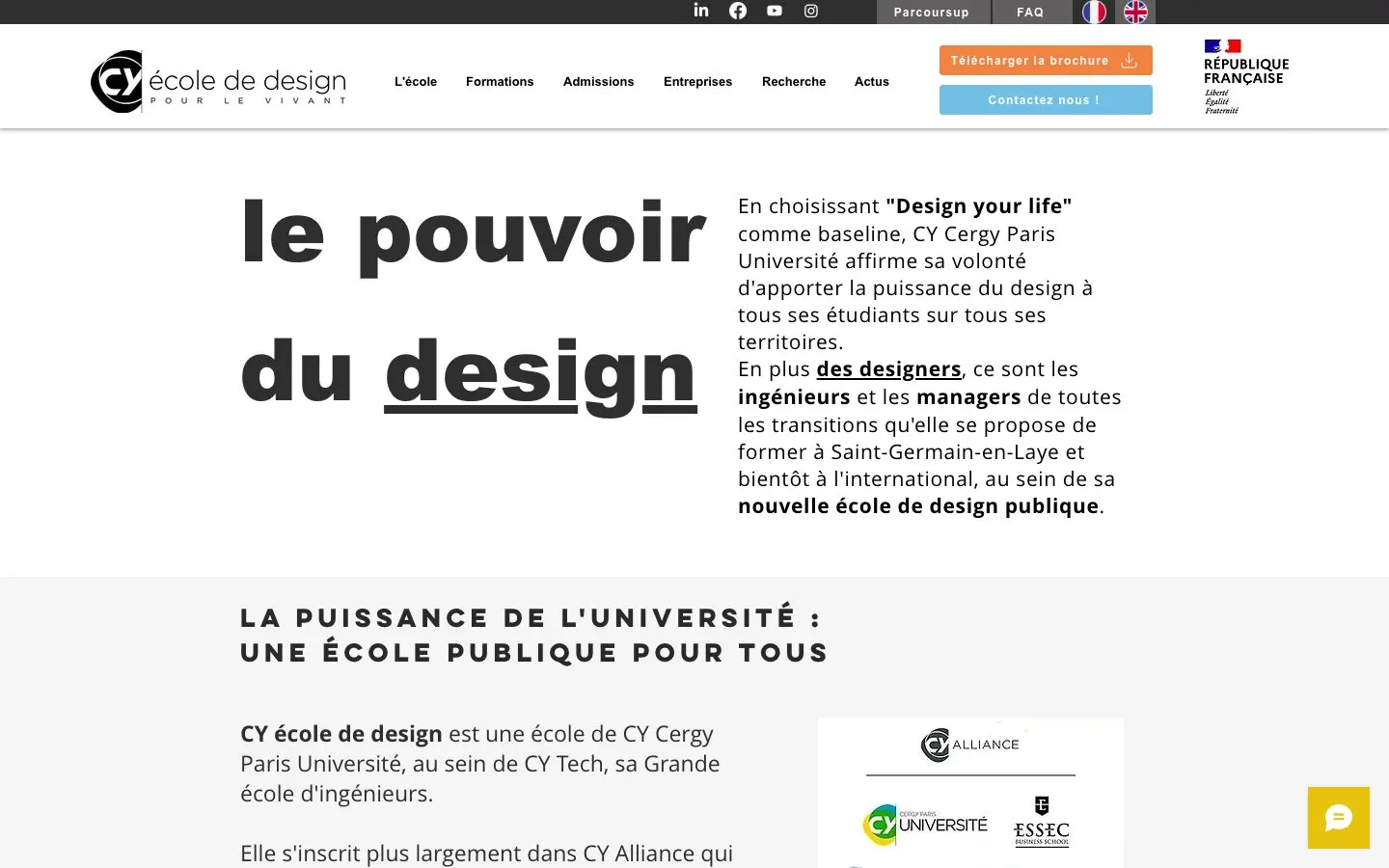The height and width of the screenshot is (868, 1389).
Task: Follow the 'des designers' link
Action: (888, 369)
